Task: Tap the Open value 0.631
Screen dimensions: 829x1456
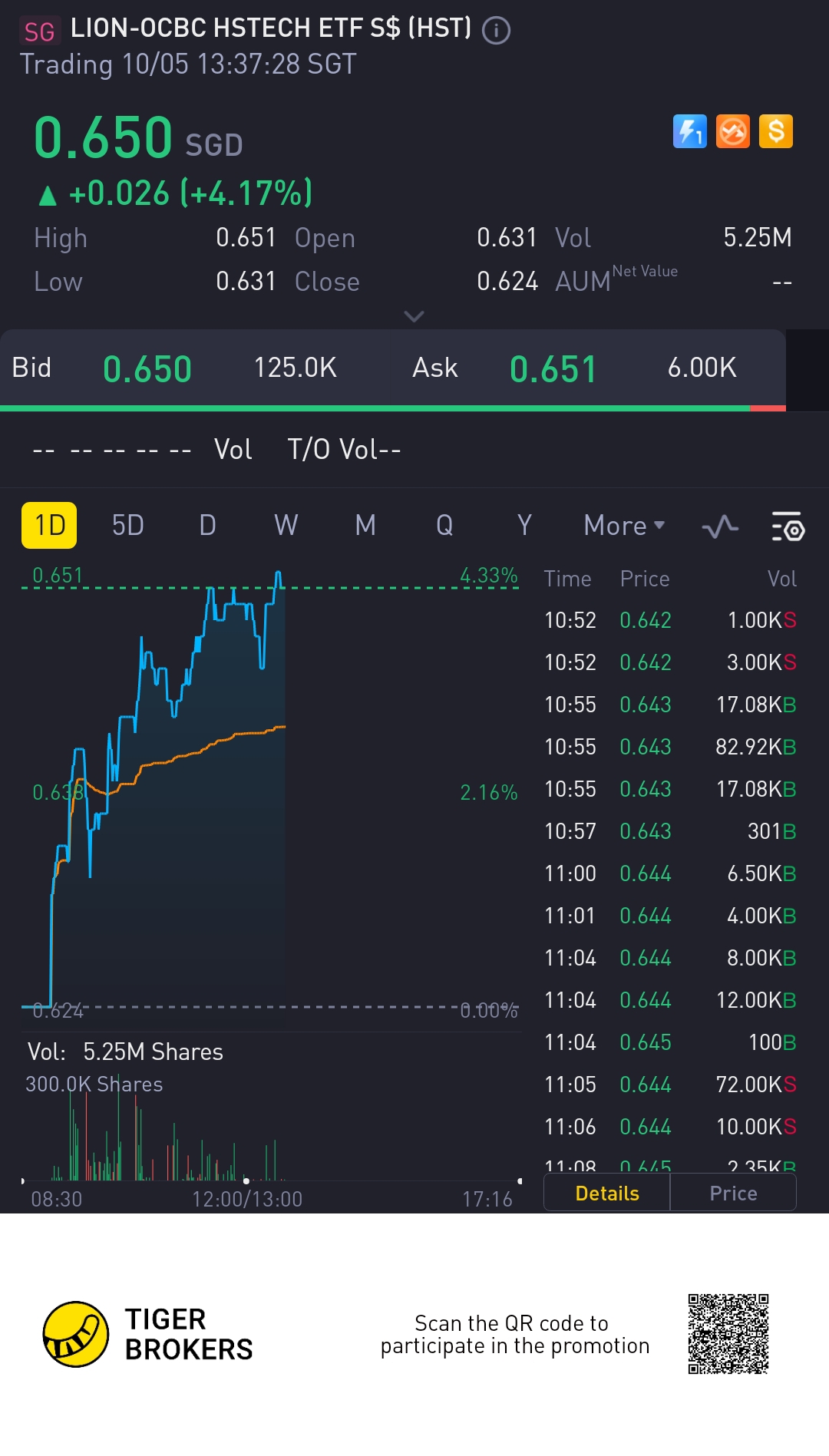Action: point(507,238)
